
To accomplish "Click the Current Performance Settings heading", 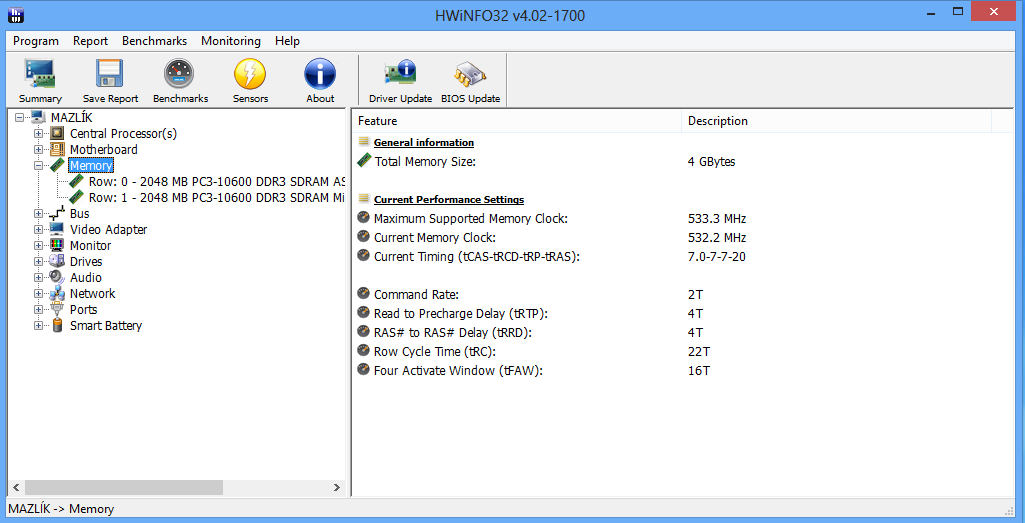I will (x=448, y=199).
